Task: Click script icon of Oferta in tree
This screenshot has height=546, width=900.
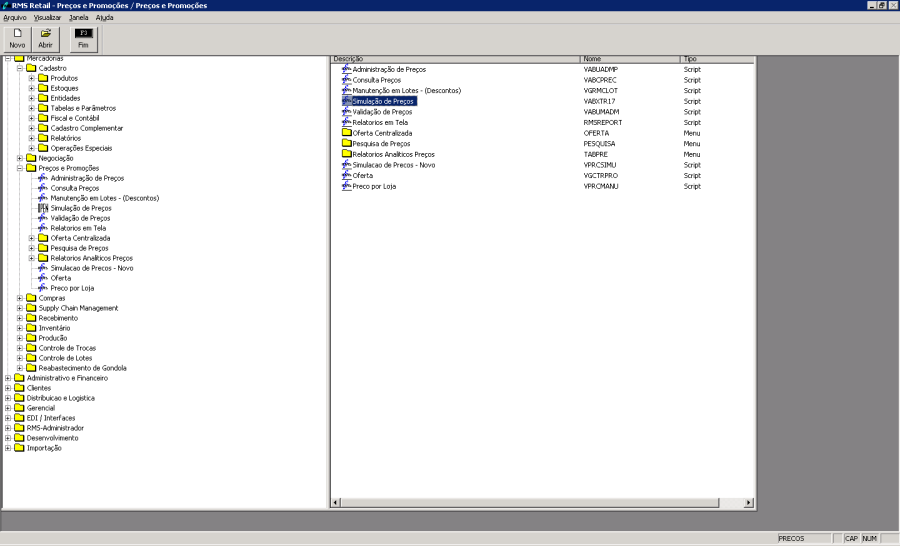Action: click(x=43, y=278)
